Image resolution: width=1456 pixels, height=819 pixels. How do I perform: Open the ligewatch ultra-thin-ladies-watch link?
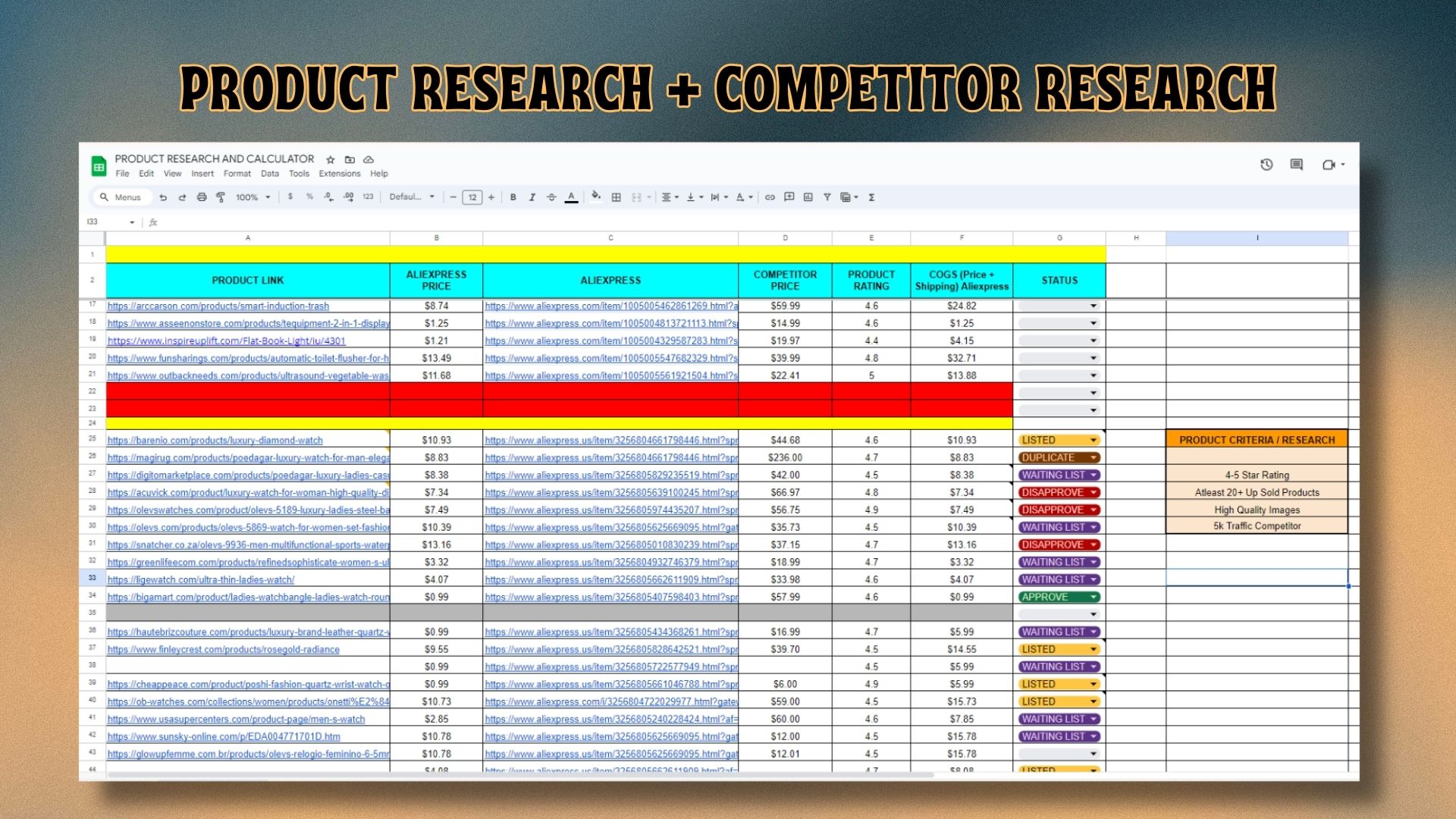click(201, 580)
